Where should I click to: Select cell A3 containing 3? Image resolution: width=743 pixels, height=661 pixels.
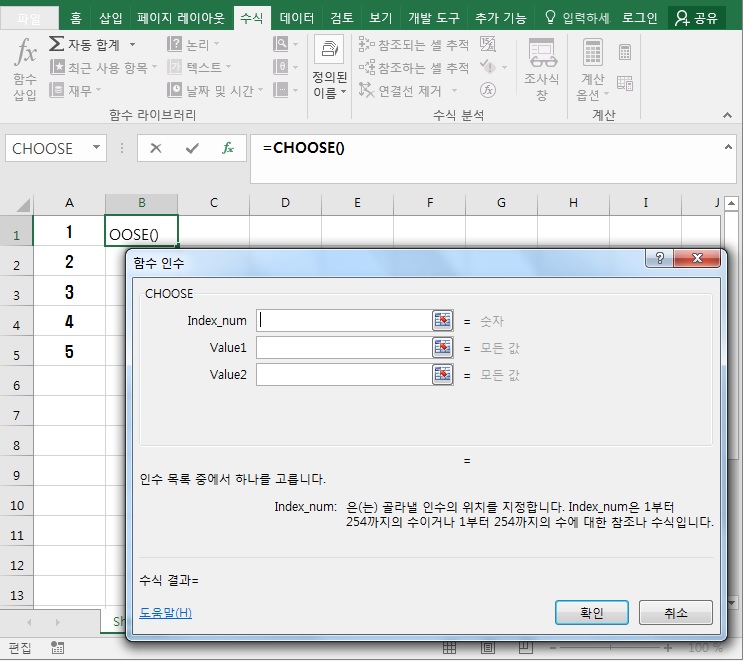[69, 291]
